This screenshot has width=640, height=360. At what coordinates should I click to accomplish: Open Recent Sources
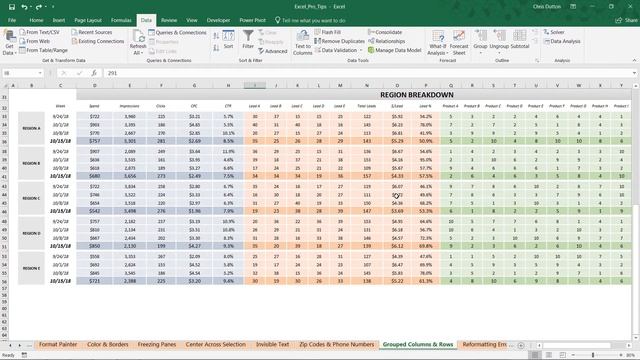point(91,32)
